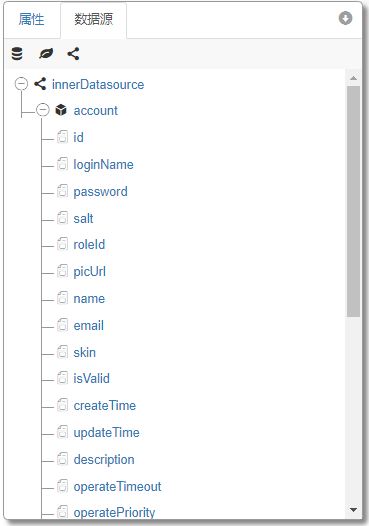Click the field icon next to id

pyautogui.click(x=62, y=137)
